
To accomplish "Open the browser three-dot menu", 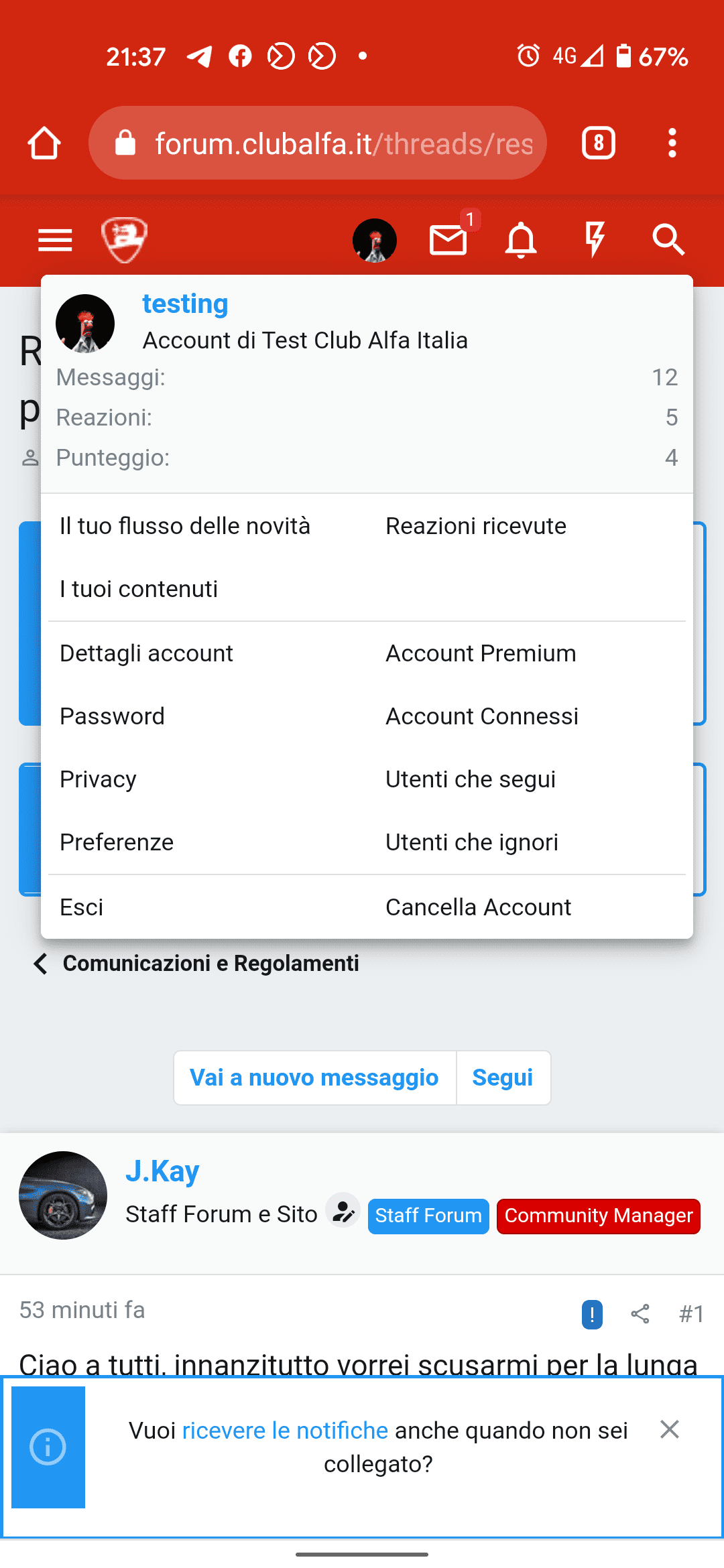I will click(672, 143).
